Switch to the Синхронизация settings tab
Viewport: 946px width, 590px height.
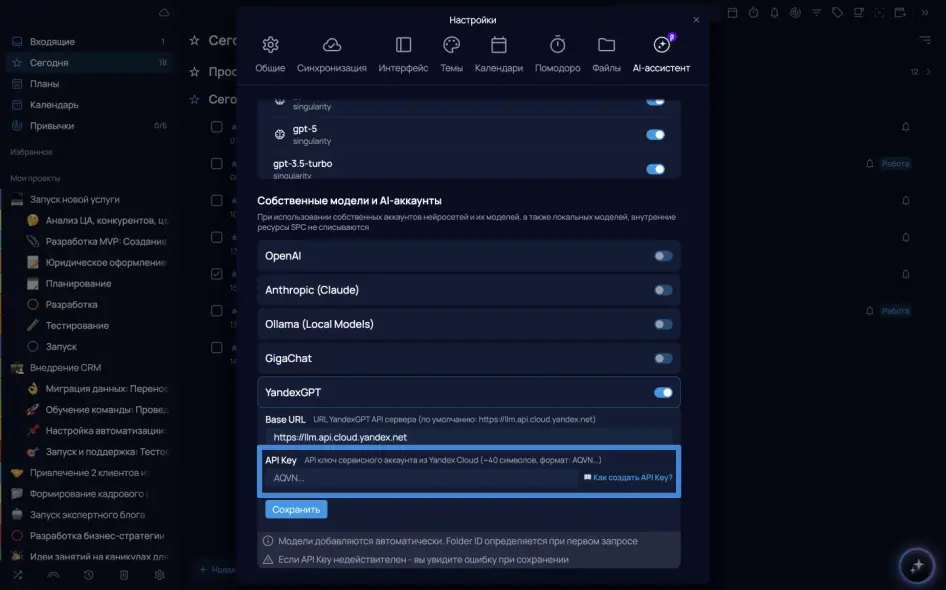click(x=331, y=54)
